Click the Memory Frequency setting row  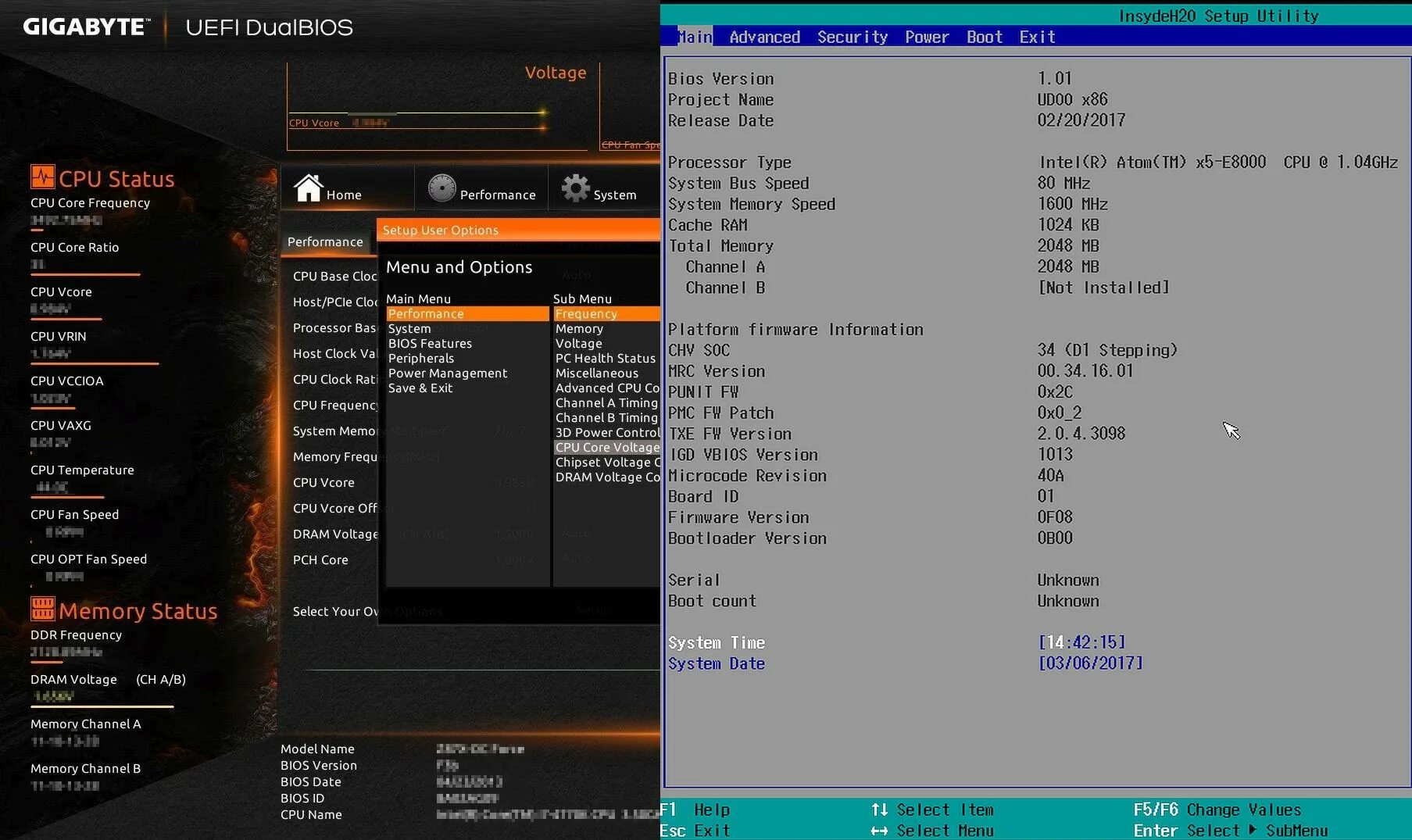pos(334,456)
